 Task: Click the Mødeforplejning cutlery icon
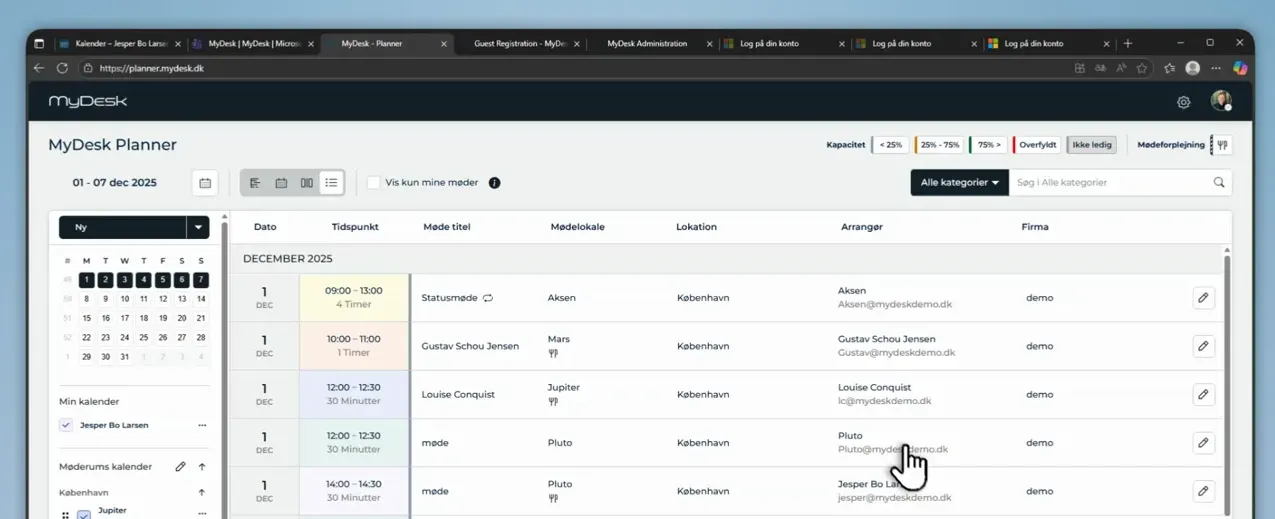pos(1222,145)
